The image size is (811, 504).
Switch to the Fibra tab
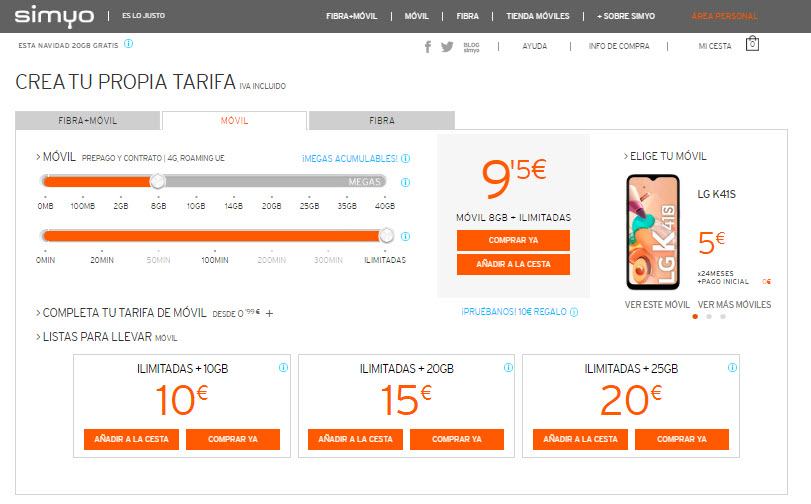click(x=381, y=121)
